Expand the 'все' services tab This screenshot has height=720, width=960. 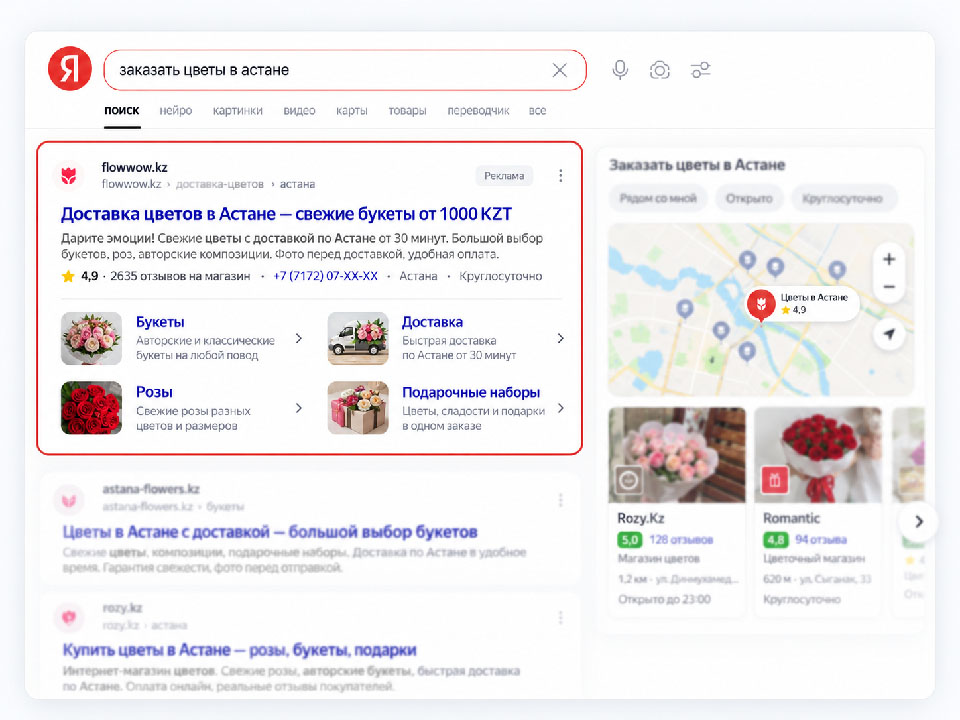[x=538, y=111]
